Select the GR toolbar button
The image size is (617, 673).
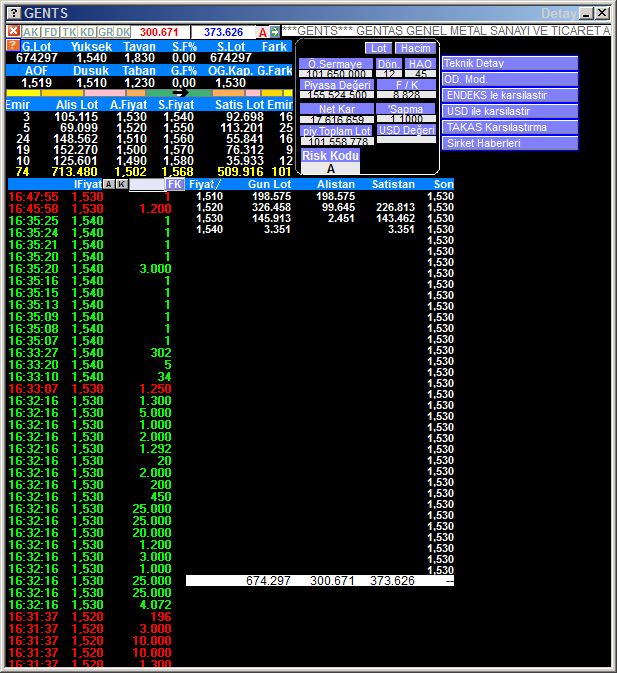[106, 32]
